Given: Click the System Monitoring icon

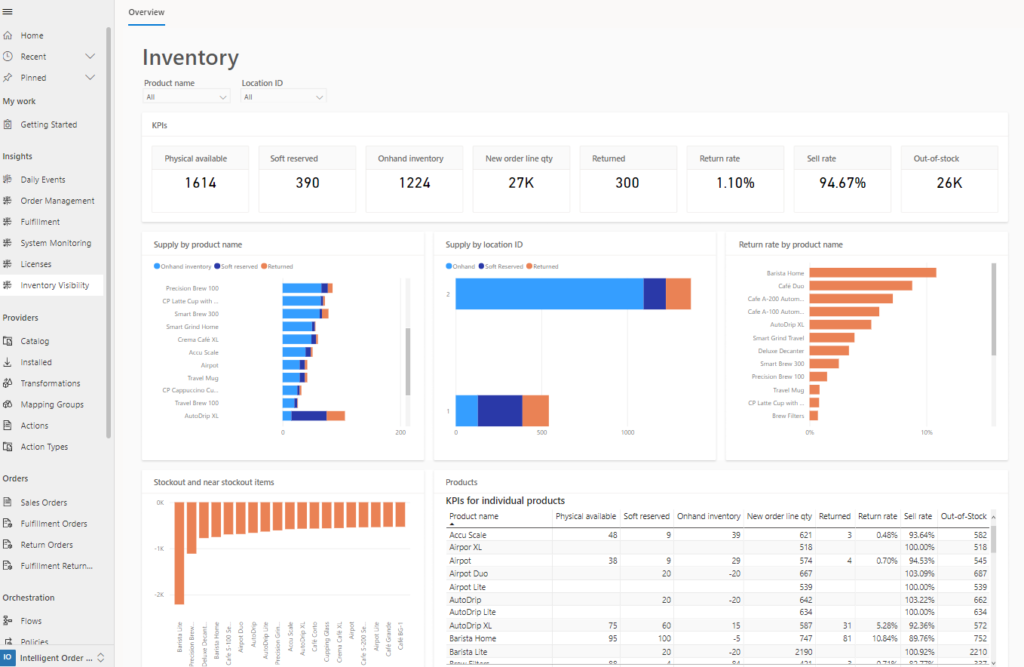Looking at the screenshot, I should point(8,243).
